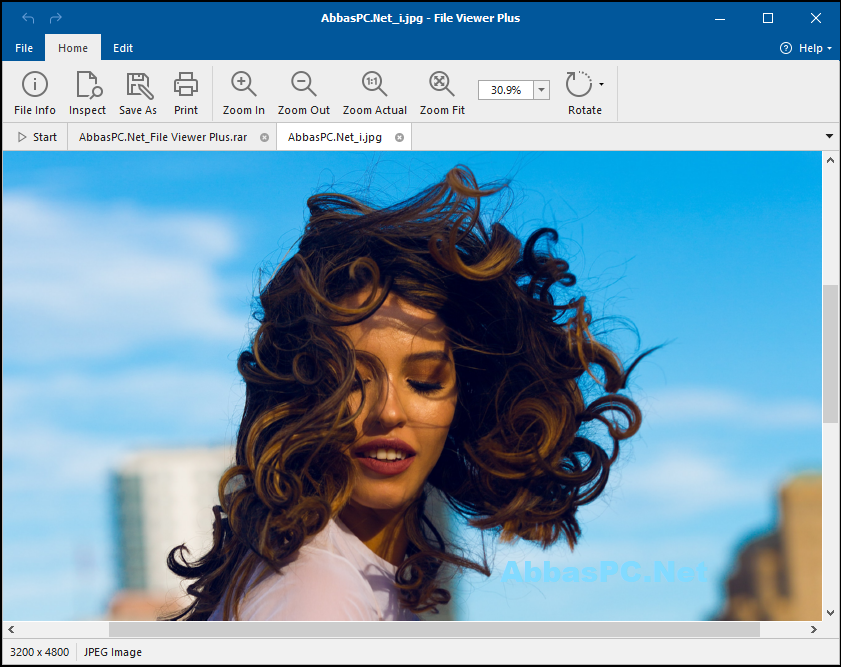Open the Help menu
This screenshot has height=667, width=841.
tap(806, 48)
